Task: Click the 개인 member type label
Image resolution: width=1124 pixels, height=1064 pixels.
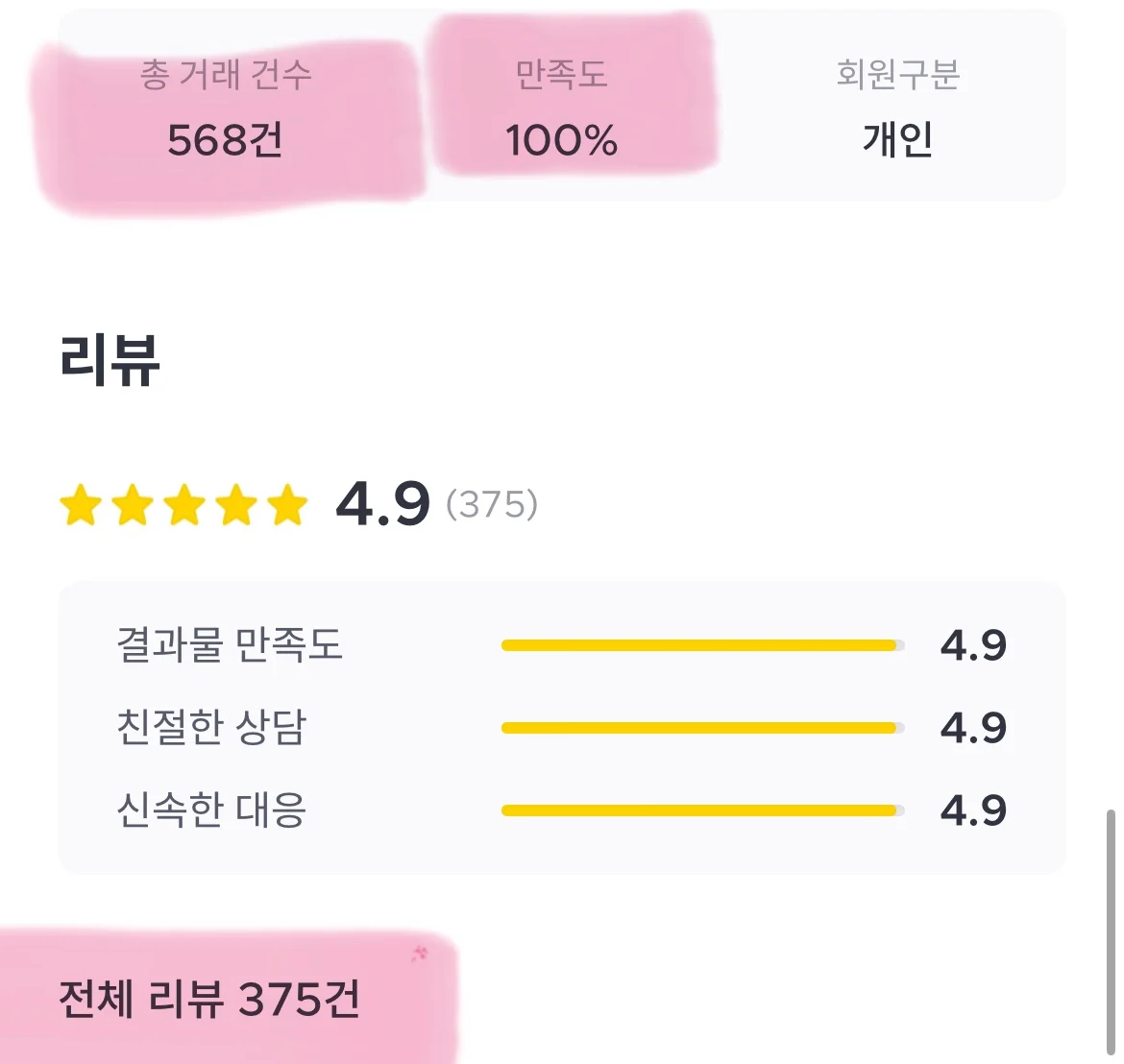Action: tap(898, 140)
